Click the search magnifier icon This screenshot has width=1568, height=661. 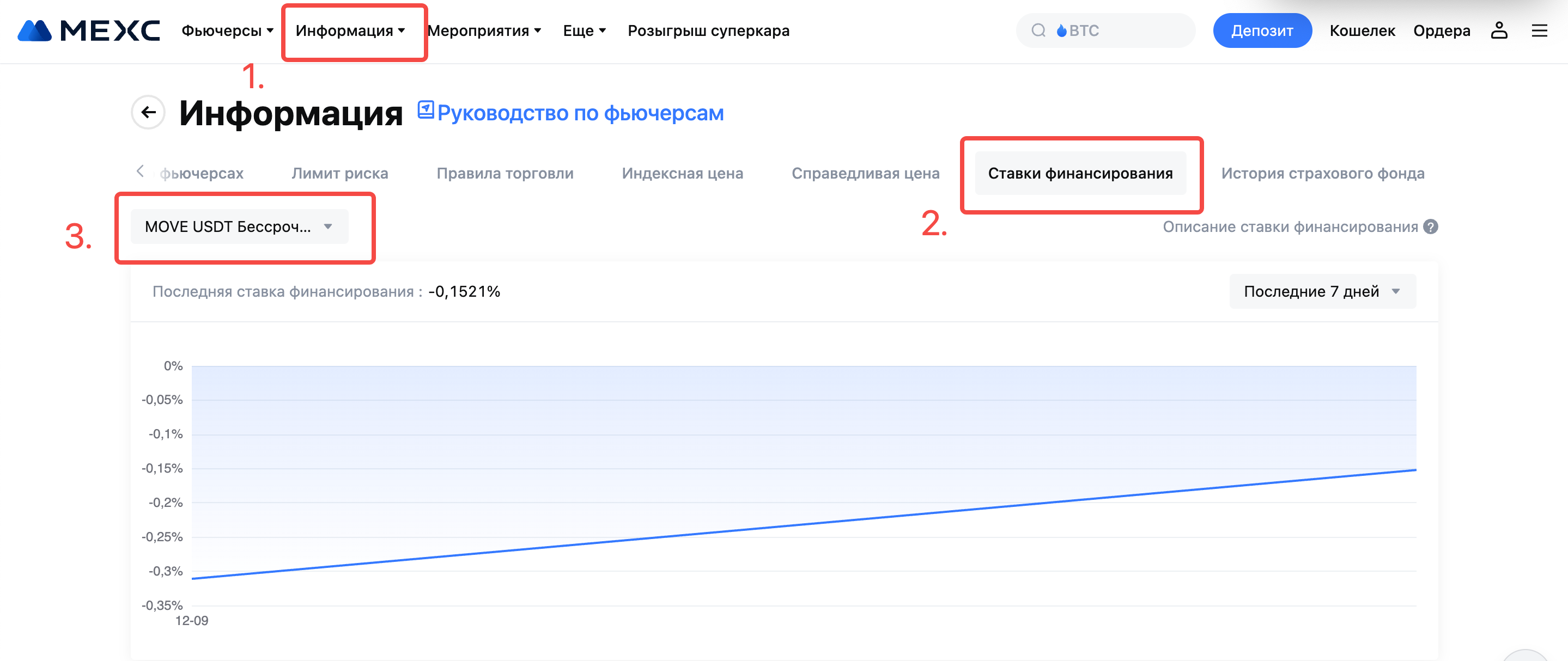1038,30
